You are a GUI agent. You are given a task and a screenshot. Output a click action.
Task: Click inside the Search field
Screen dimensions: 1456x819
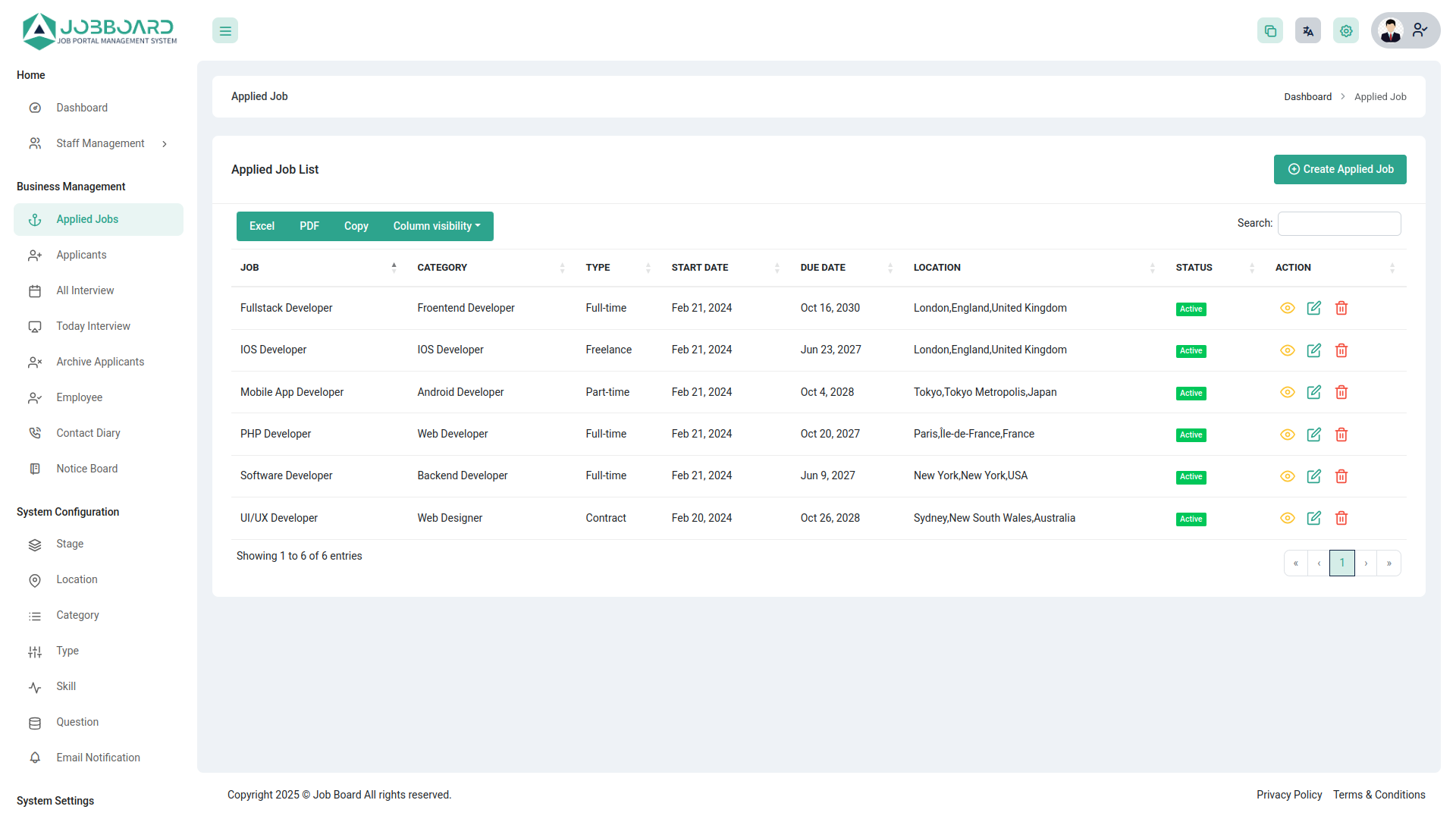(1338, 223)
